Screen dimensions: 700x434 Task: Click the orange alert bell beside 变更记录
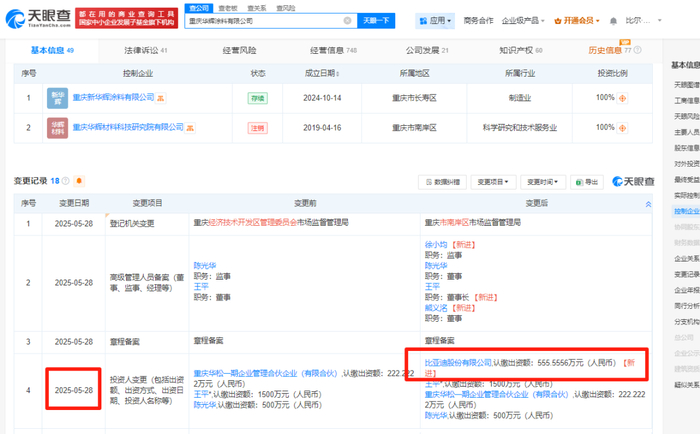click(79, 181)
